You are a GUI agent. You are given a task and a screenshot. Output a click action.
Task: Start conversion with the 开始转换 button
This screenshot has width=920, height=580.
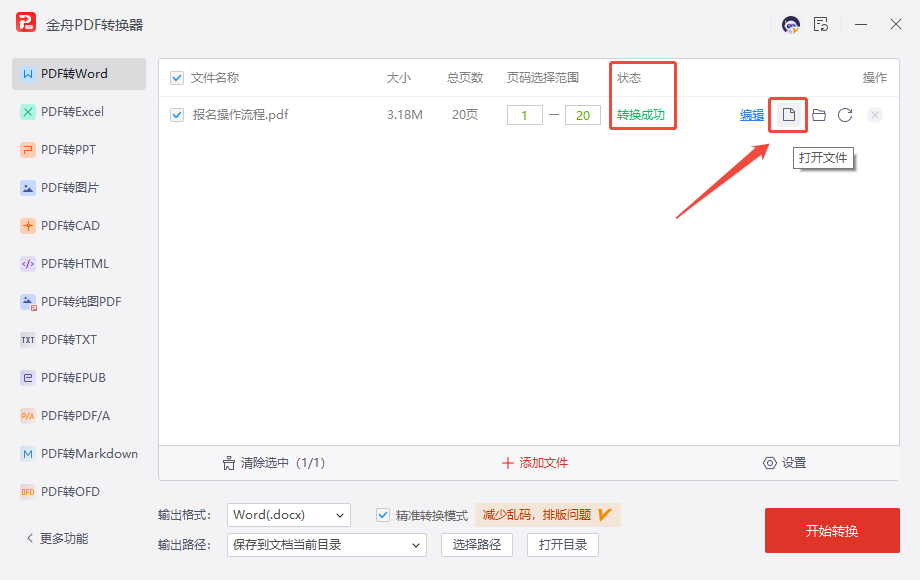[832, 531]
